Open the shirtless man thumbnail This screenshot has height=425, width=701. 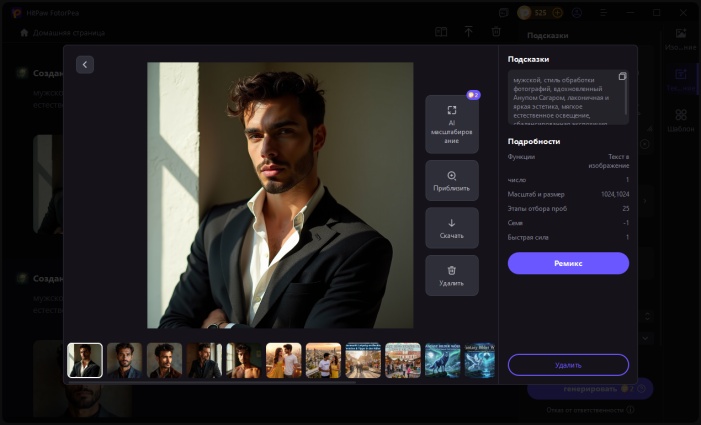pos(243,360)
